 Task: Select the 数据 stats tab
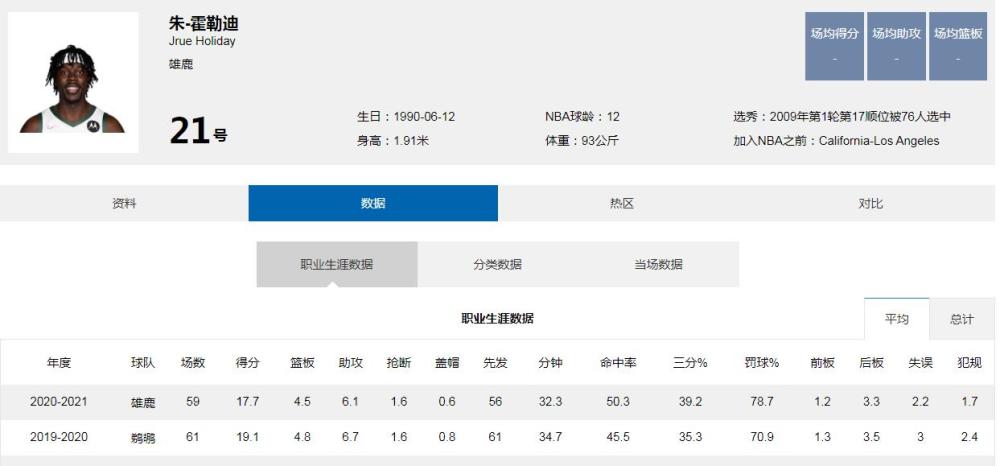pyautogui.click(x=373, y=203)
